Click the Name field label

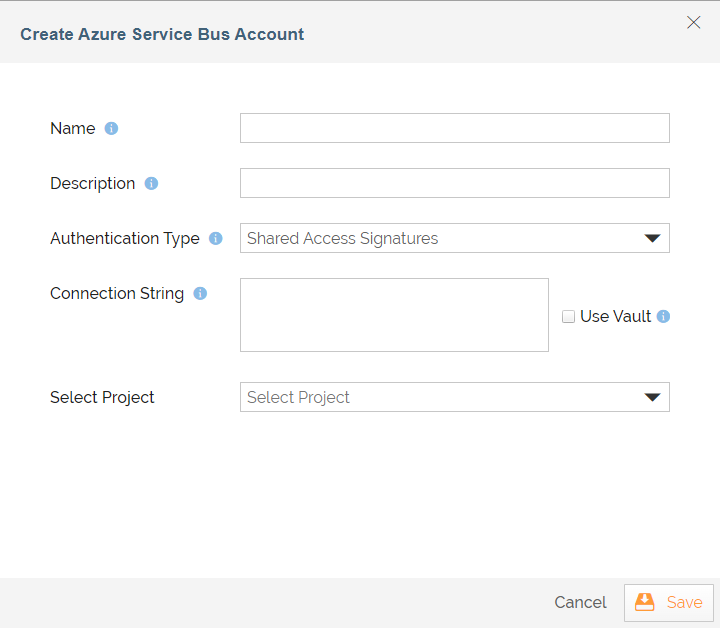(x=73, y=129)
